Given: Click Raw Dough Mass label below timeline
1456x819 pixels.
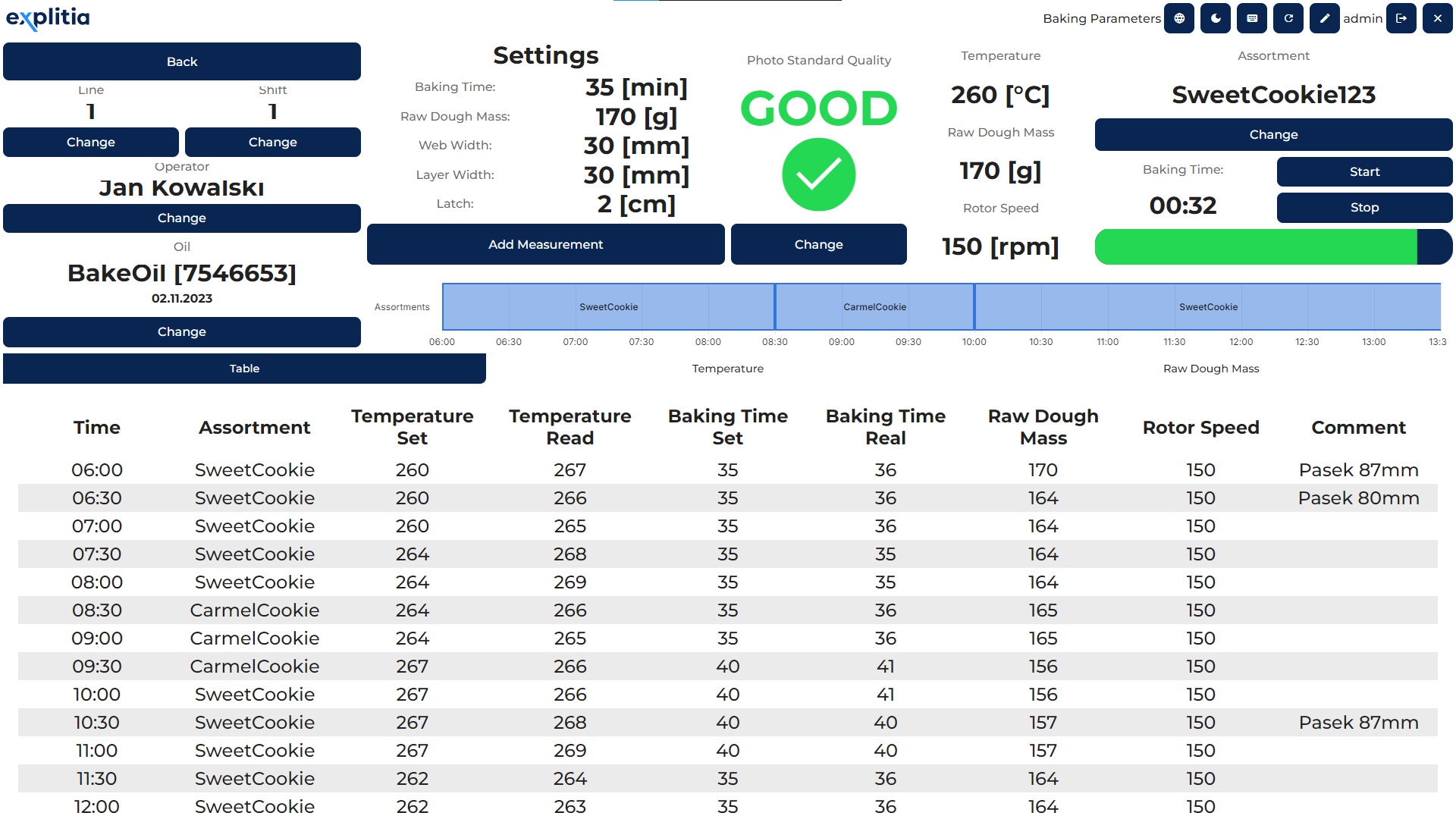Looking at the screenshot, I should click(1210, 368).
